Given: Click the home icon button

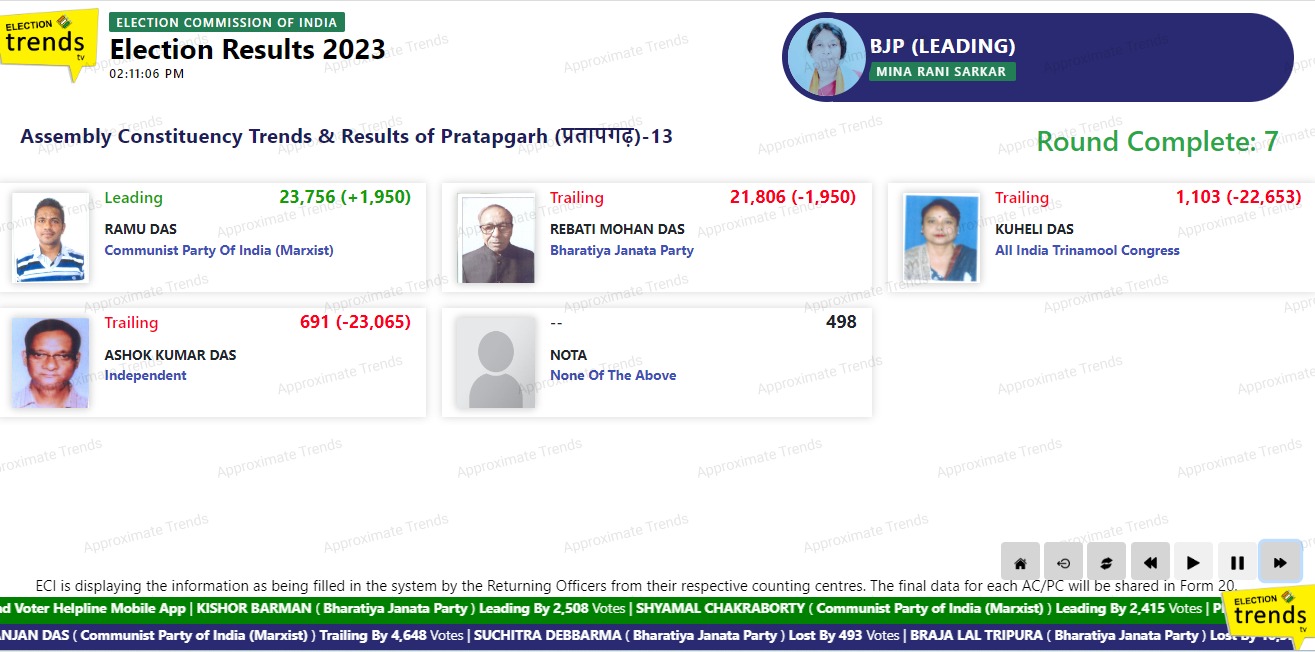Looking at the screenshot, I should click(1020, 562).
